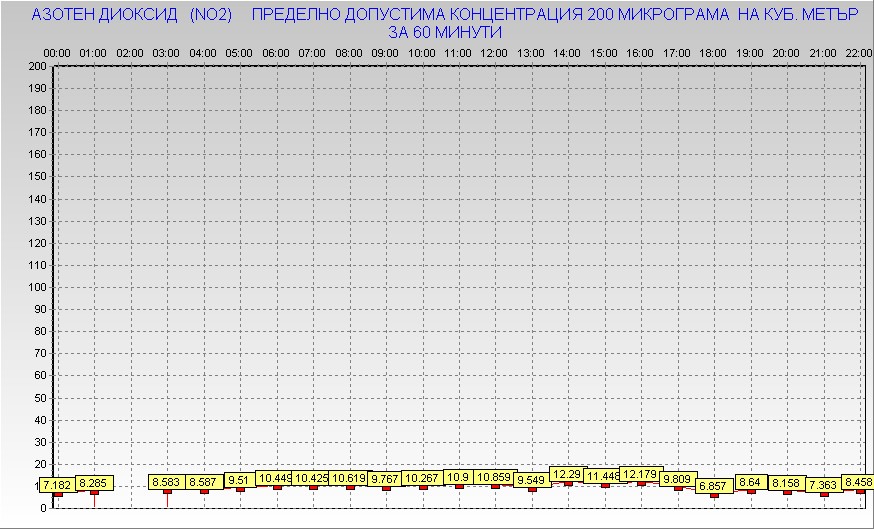
Task: Select the 12.179 data label
Action: 640,474
